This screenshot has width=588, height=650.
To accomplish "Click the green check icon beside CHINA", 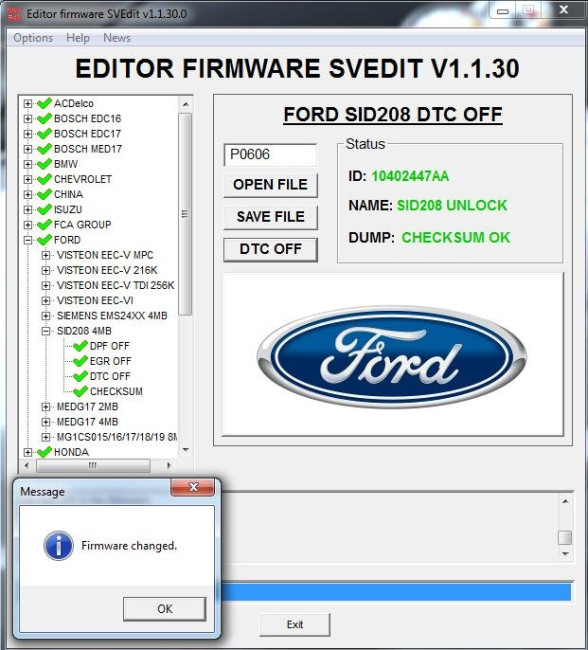I will point(44,194).
